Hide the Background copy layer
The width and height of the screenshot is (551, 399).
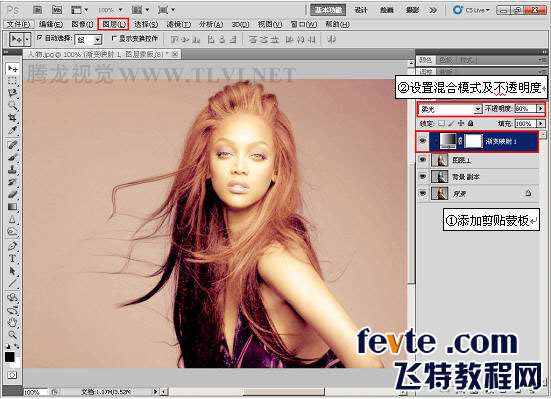423,176
